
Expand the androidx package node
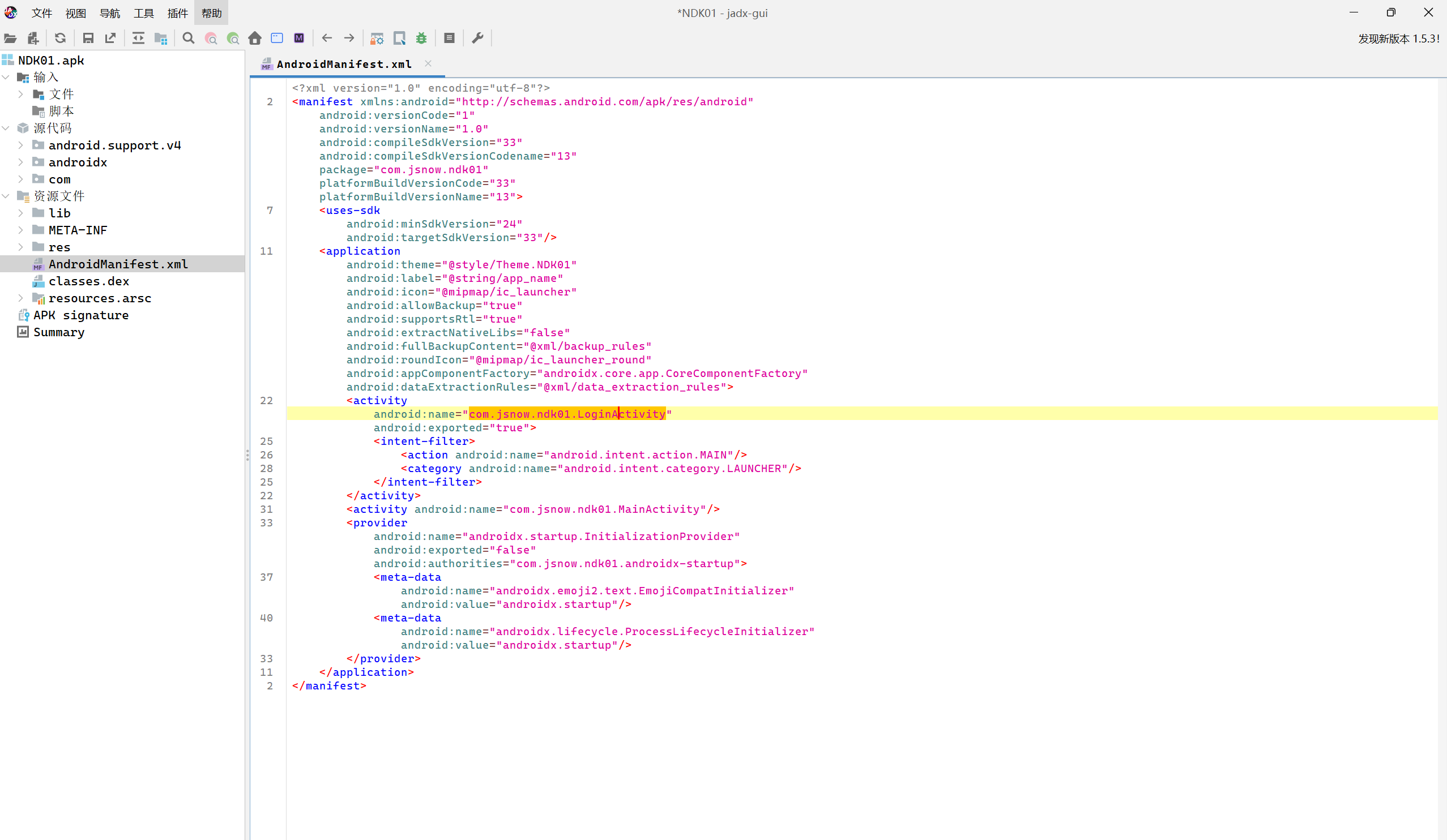point(20,162)
